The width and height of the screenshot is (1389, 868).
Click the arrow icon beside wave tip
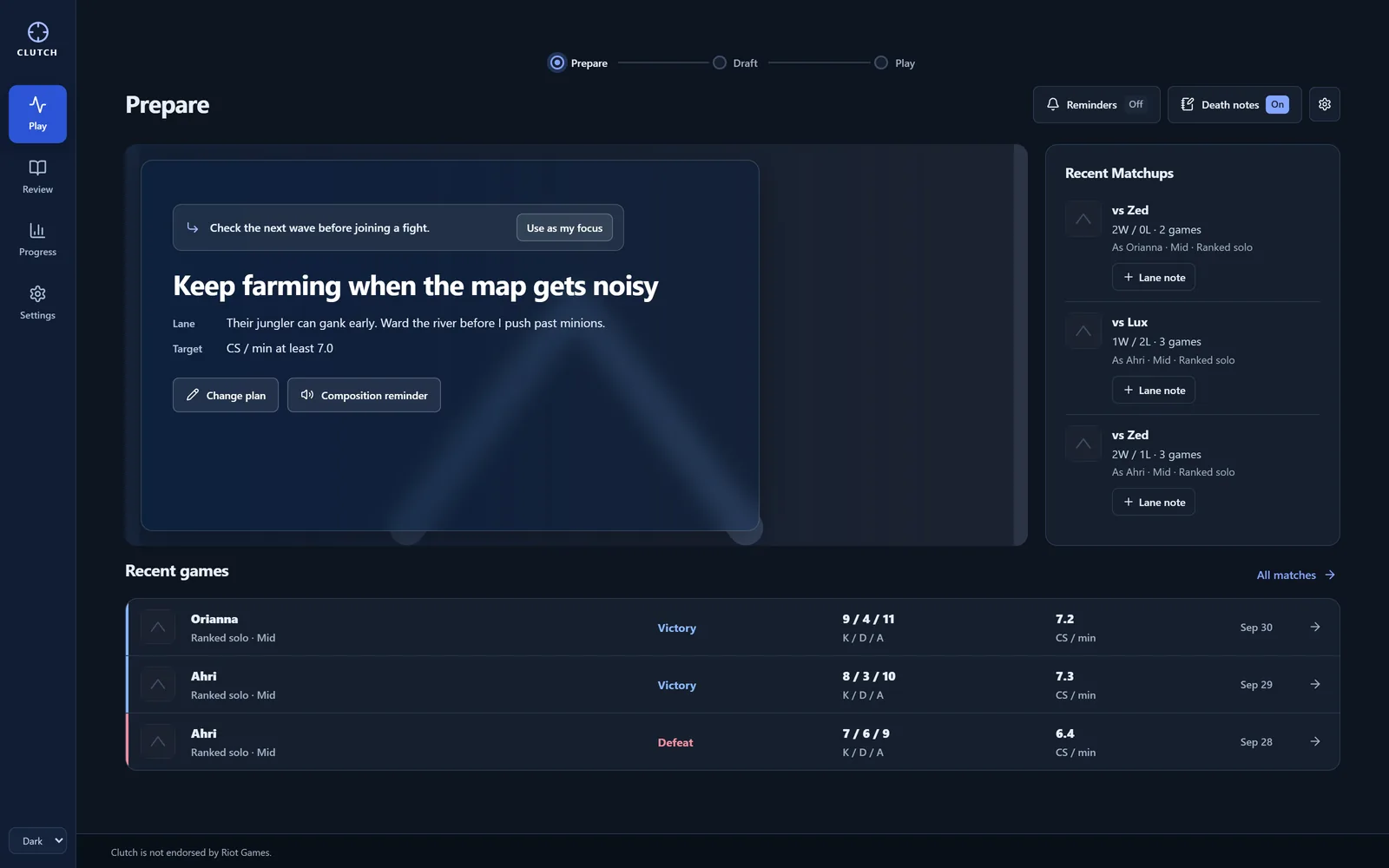coord(193,227)
